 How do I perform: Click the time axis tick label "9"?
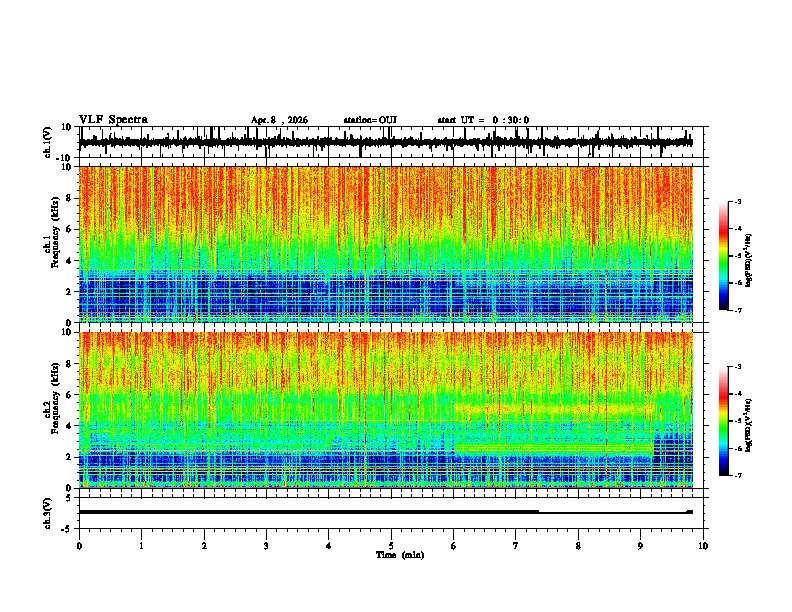click(640, 546)
